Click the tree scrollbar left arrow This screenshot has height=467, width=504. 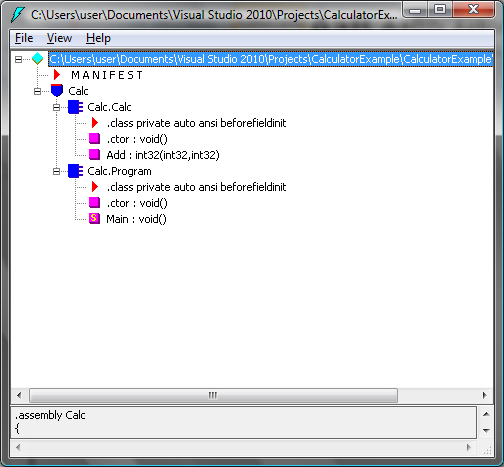19,396
